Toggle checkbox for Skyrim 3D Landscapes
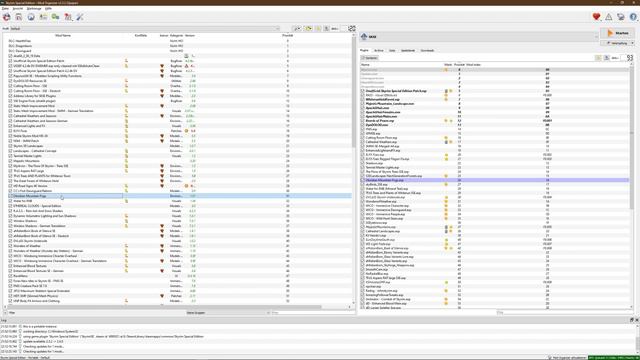Viewport: 640px width, 360px height. (10, 146)
